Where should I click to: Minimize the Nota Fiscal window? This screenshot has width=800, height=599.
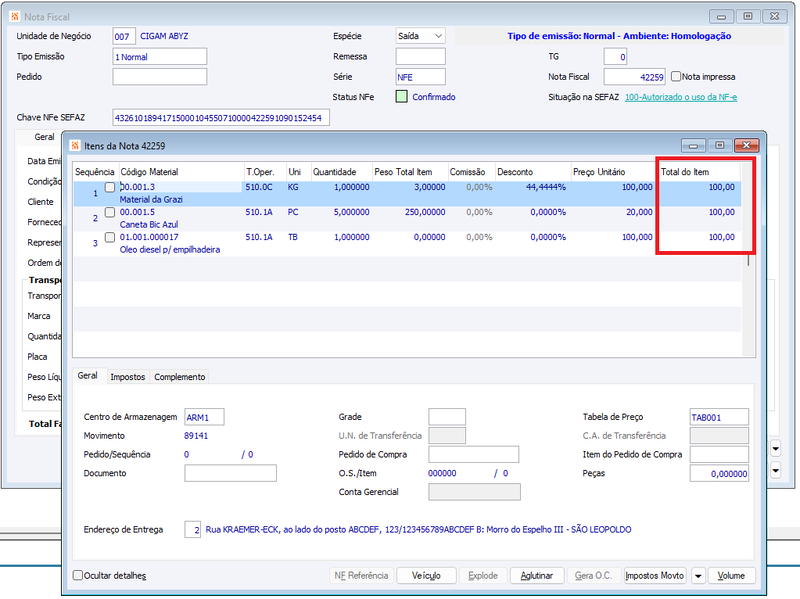(x=721, y=16)
